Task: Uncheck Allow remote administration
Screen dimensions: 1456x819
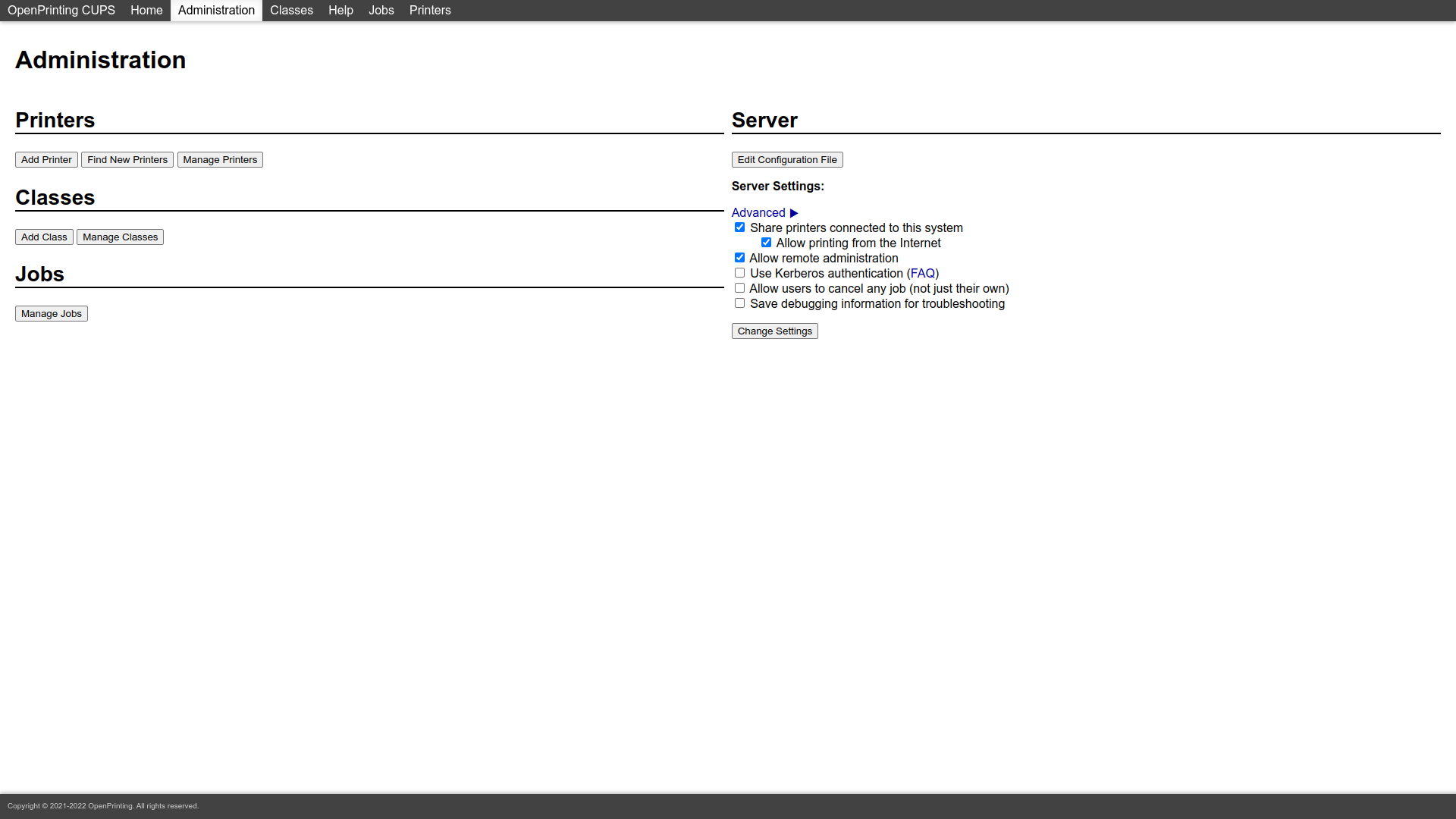Action: click(739, 258)
